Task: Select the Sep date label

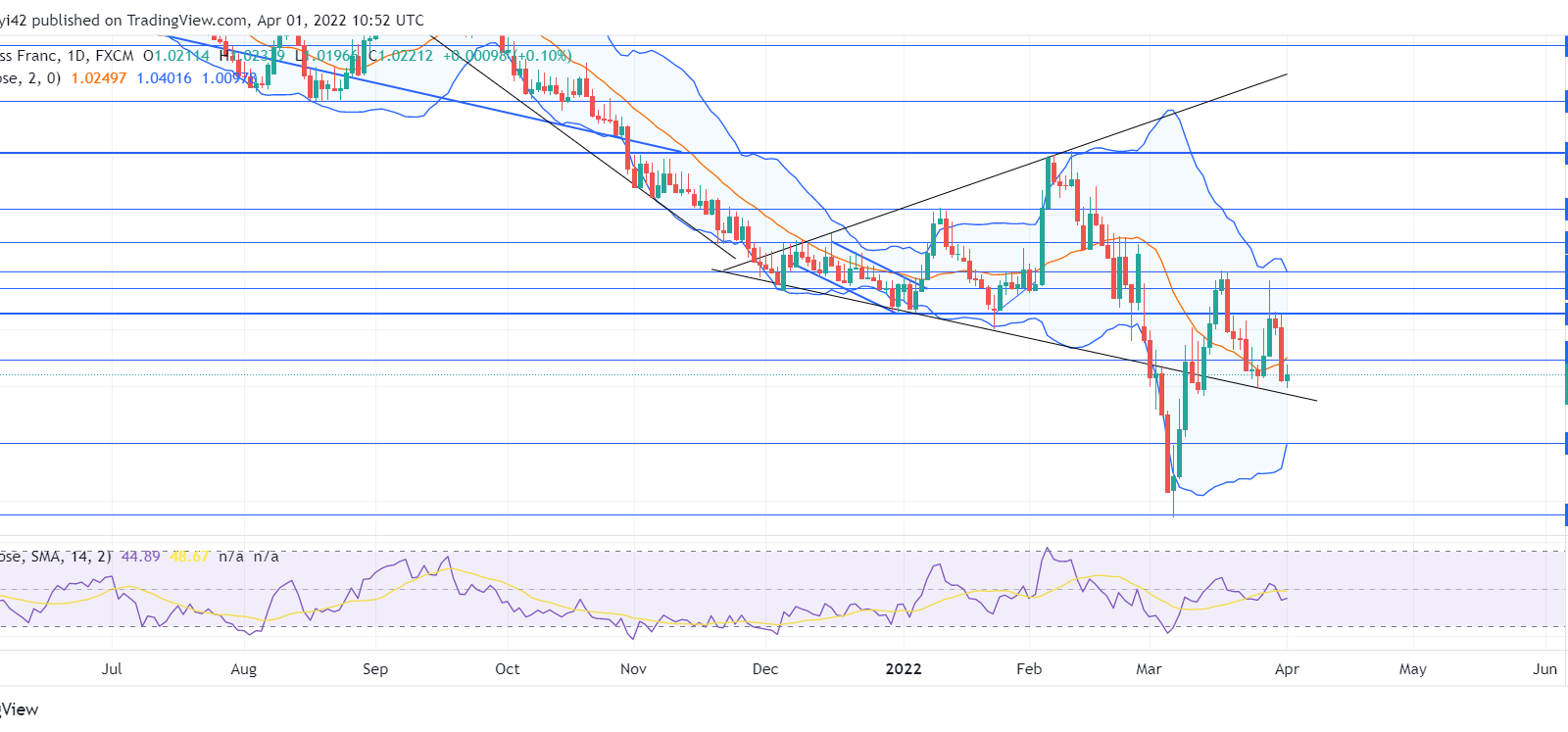Action: (375, 669)
